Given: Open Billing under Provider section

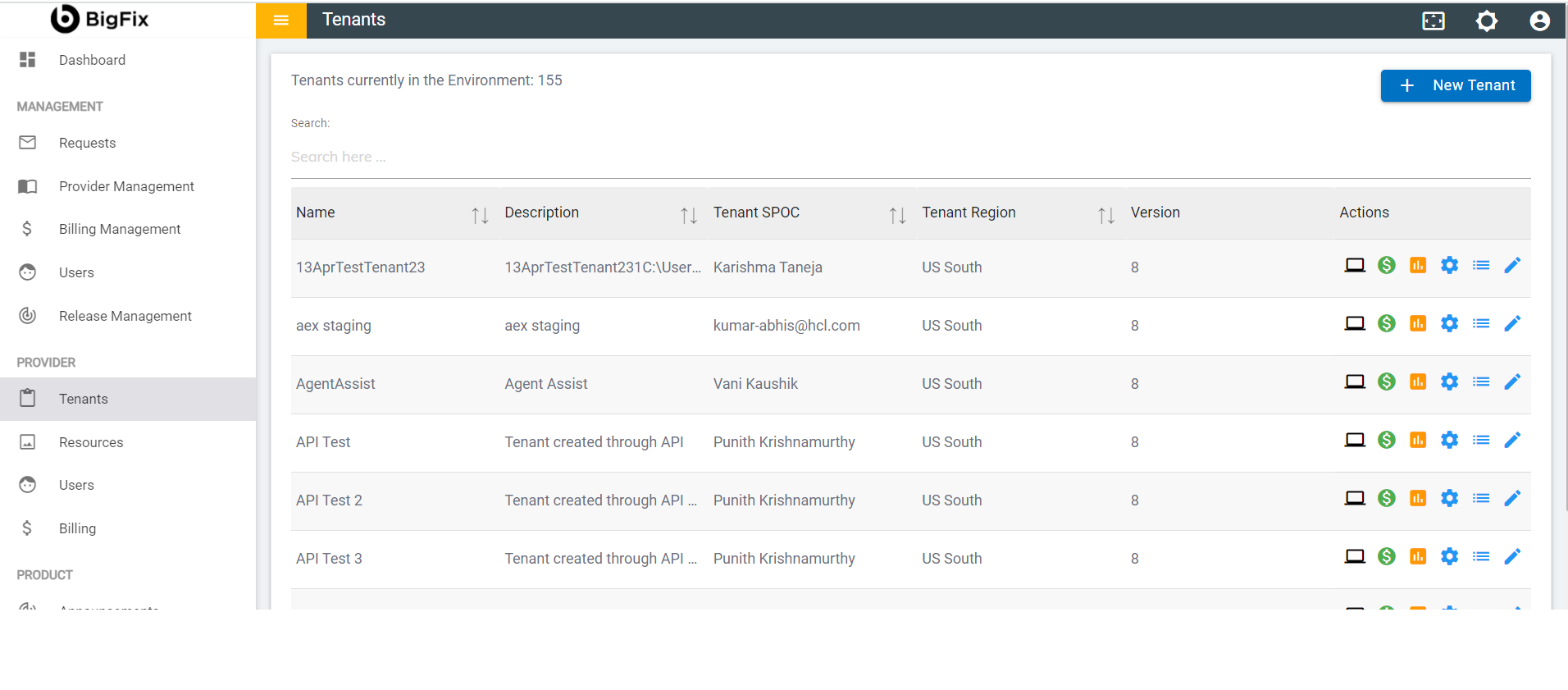Looking at the screenshot, I should click(128, 528).
